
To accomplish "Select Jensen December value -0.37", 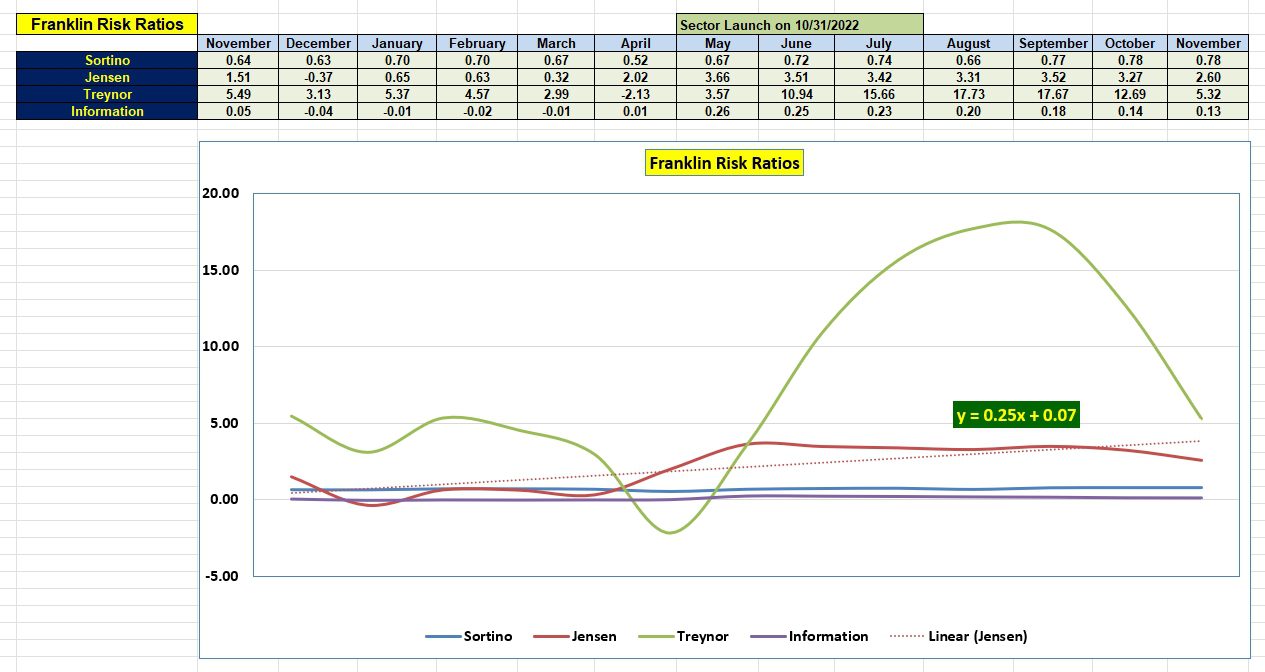I will point(318,77).
